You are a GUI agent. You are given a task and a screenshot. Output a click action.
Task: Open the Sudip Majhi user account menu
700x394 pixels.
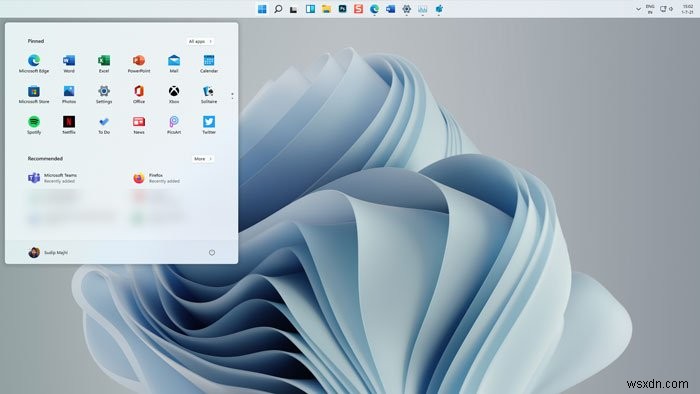(48, 253)
